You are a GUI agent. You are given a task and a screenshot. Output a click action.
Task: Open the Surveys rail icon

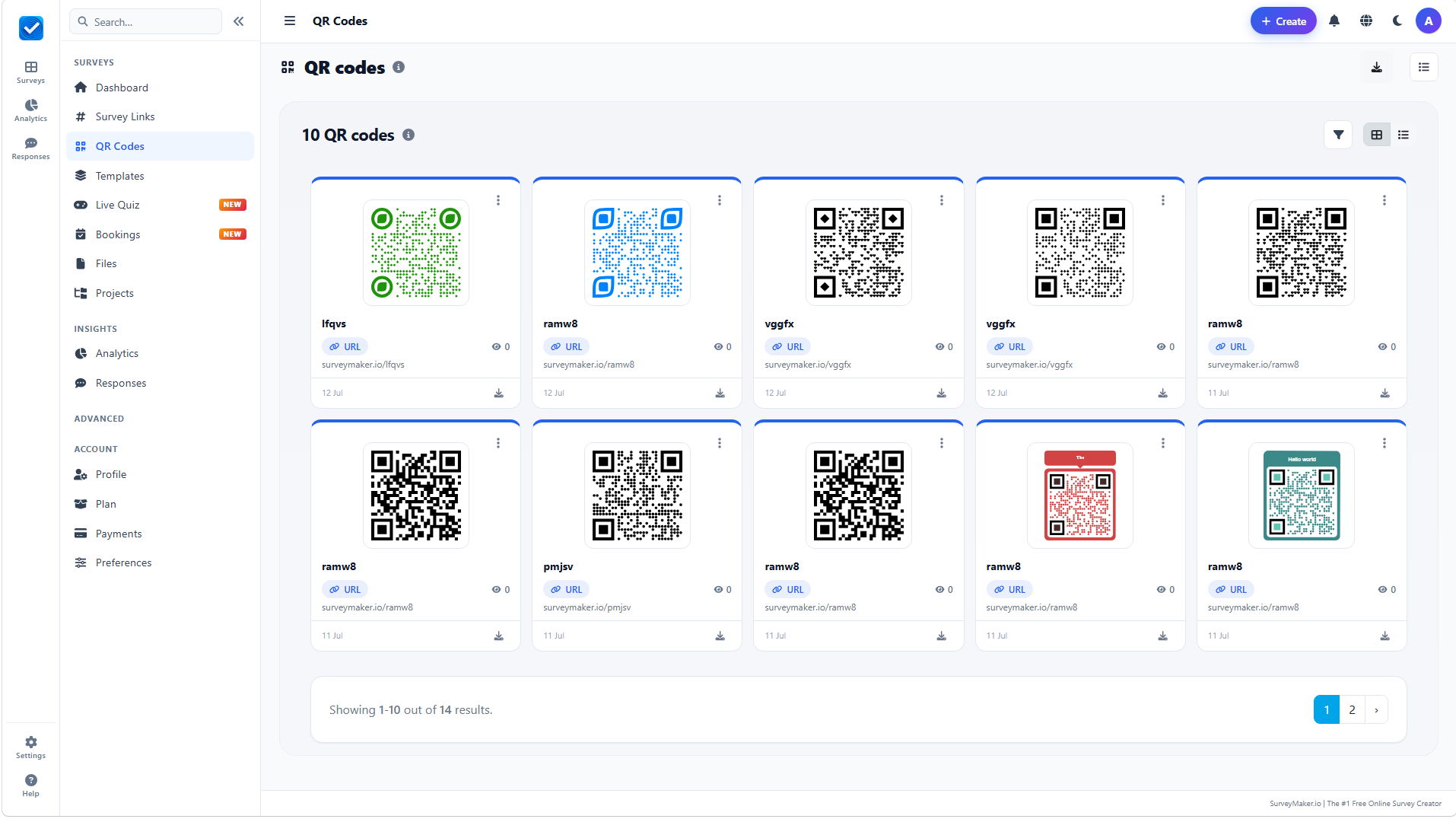pos(30,72)
